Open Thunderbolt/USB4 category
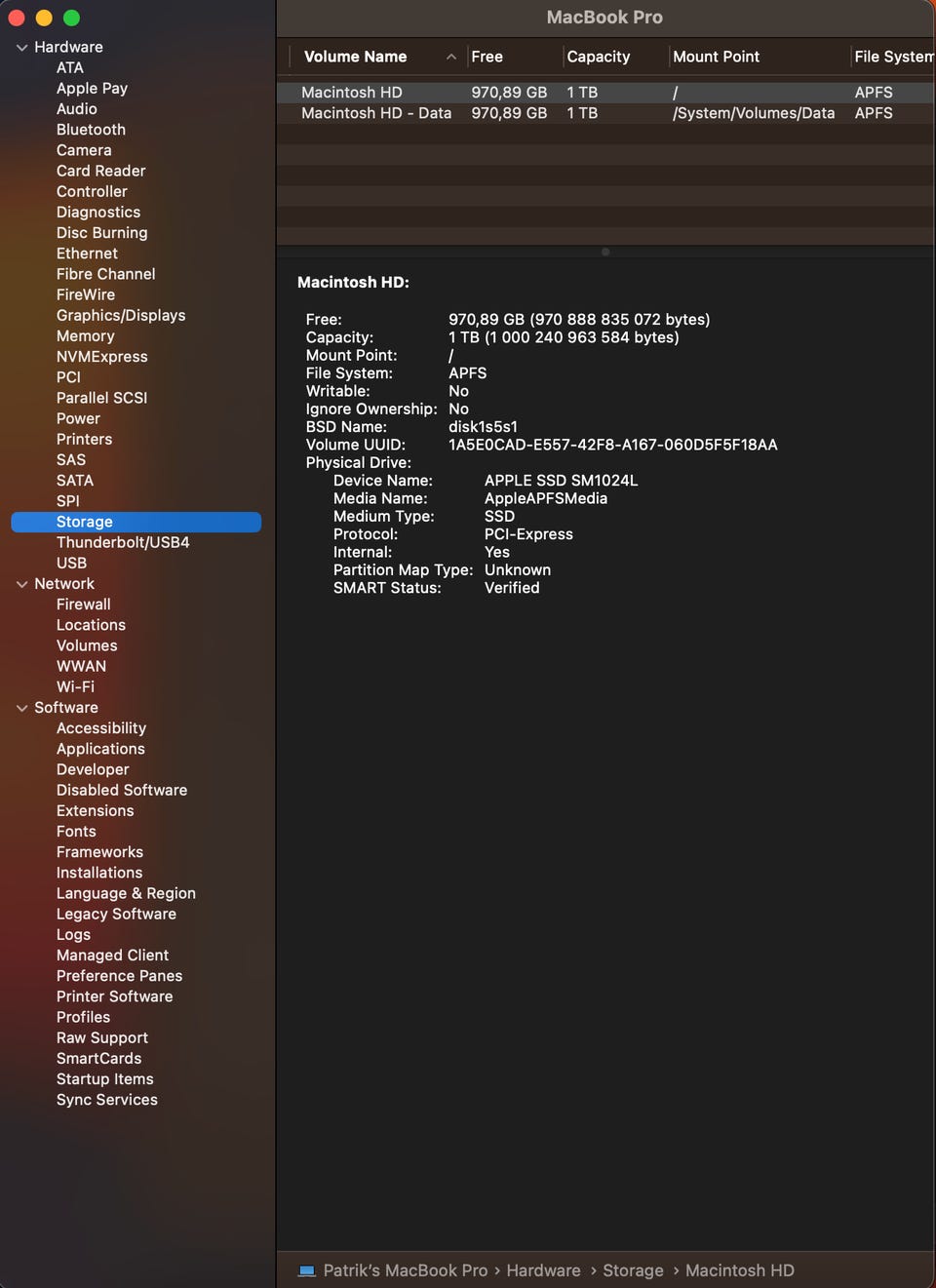 coord(123,542)
